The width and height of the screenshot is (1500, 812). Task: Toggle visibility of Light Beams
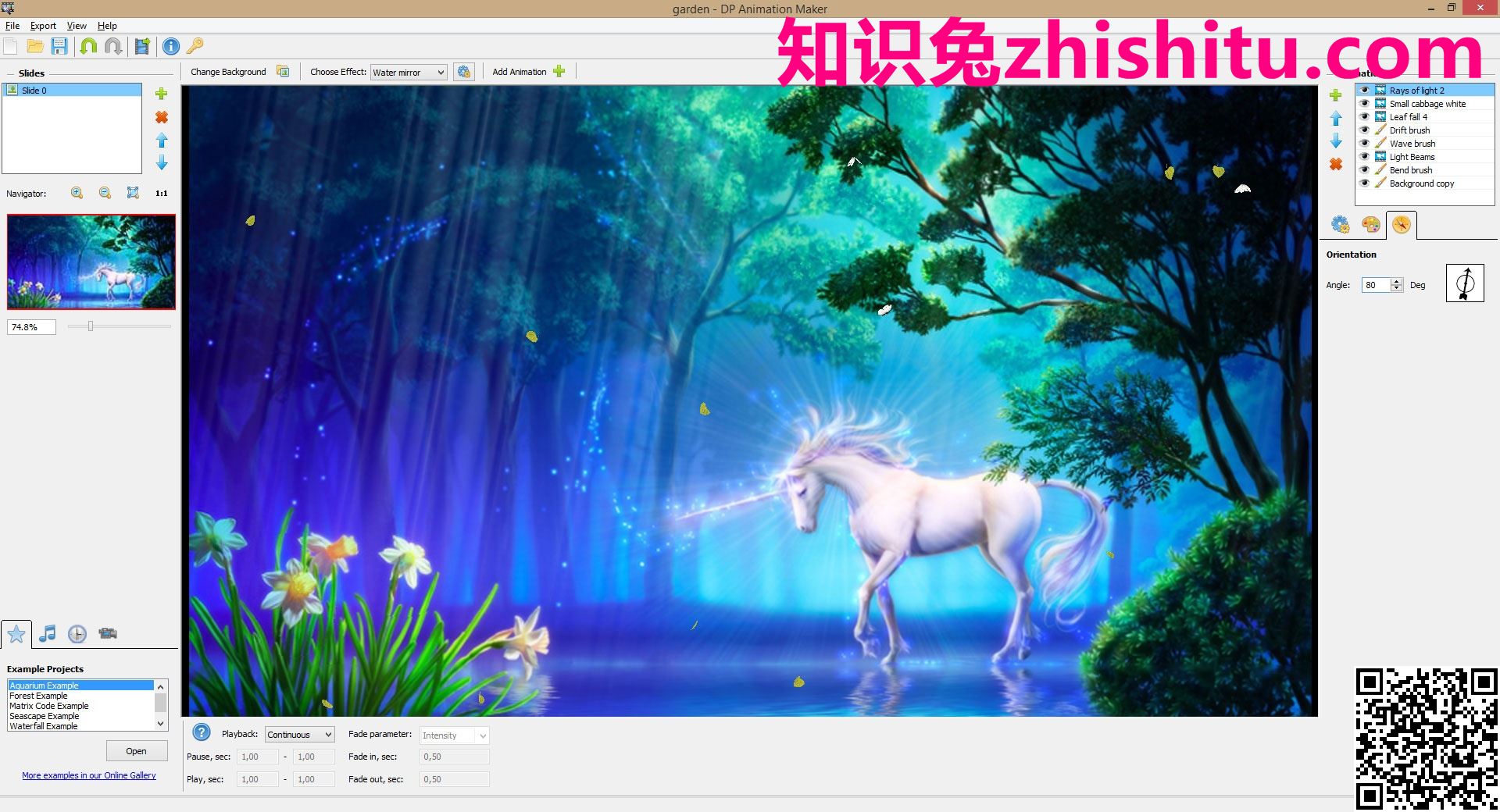(1364, 157)
